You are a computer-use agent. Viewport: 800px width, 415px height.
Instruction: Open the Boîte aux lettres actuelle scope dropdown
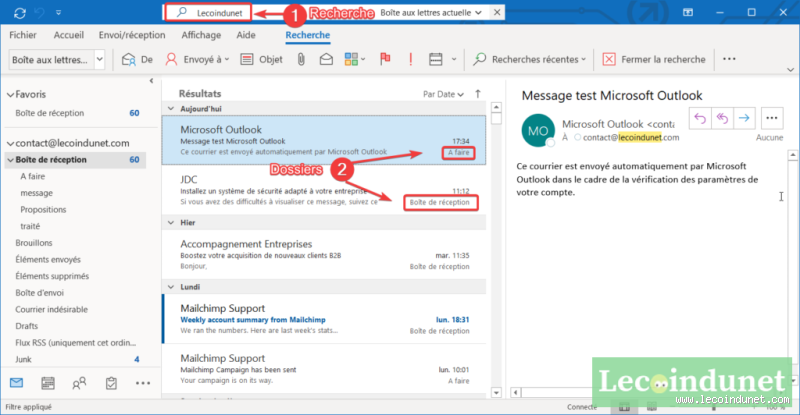(431, 13)
